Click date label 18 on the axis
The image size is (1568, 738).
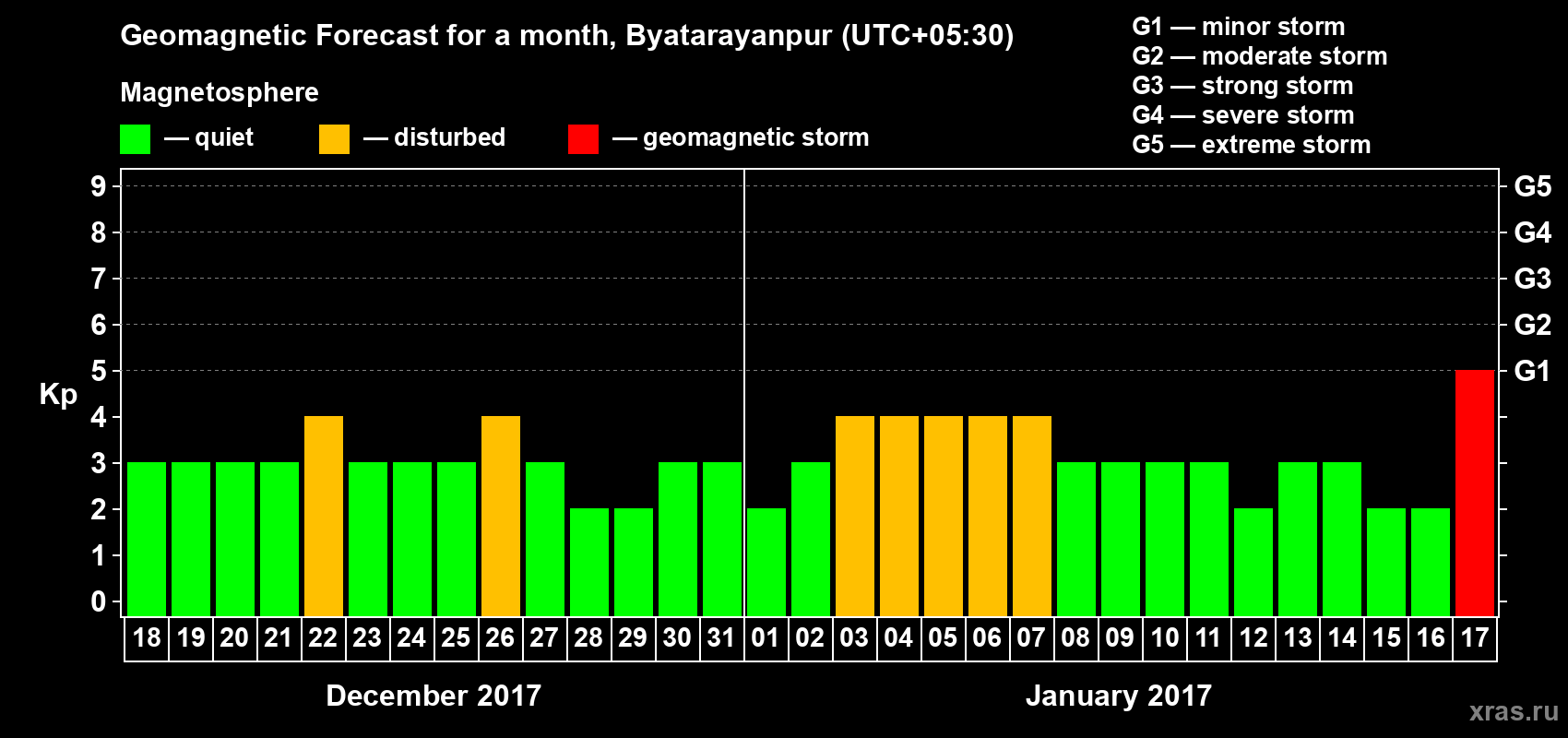click(x=147, y=638)
